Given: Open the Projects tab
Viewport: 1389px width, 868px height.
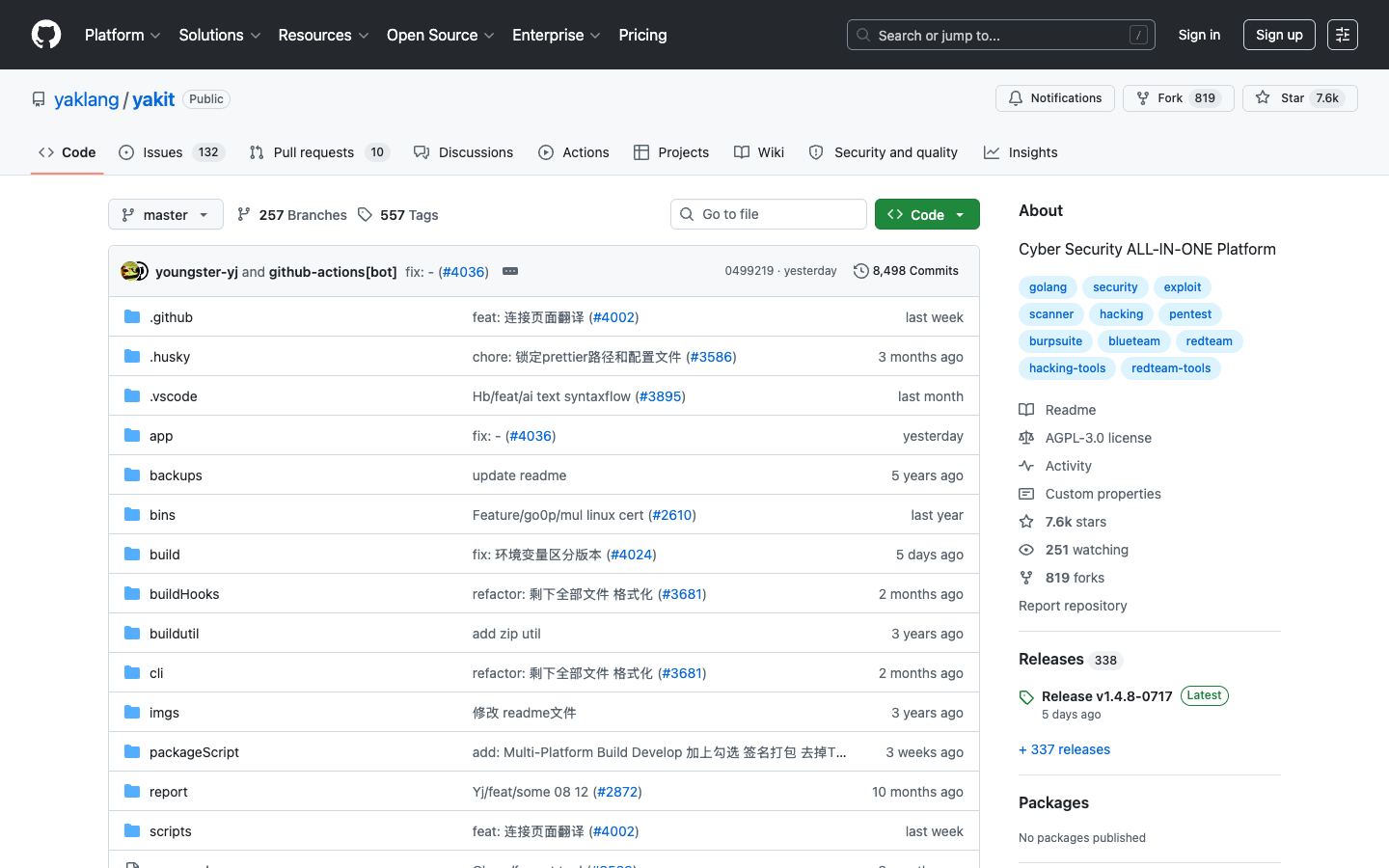Looking at the screenshot, I should point(671,152).
